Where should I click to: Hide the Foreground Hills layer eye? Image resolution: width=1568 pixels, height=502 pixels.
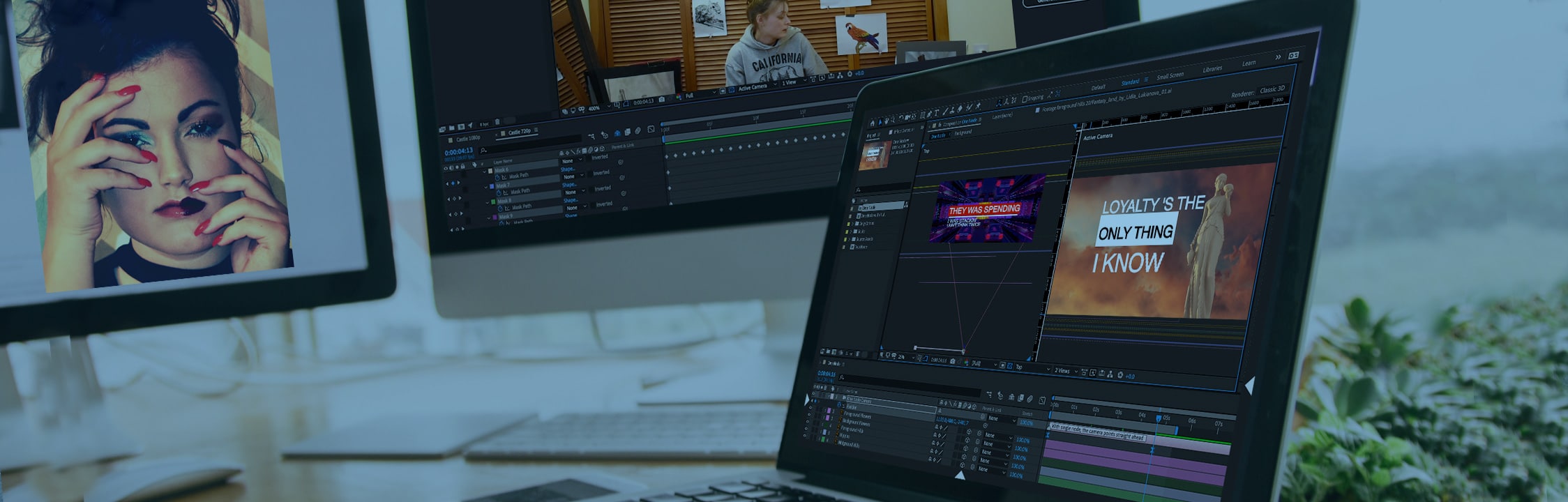[808, 421]
